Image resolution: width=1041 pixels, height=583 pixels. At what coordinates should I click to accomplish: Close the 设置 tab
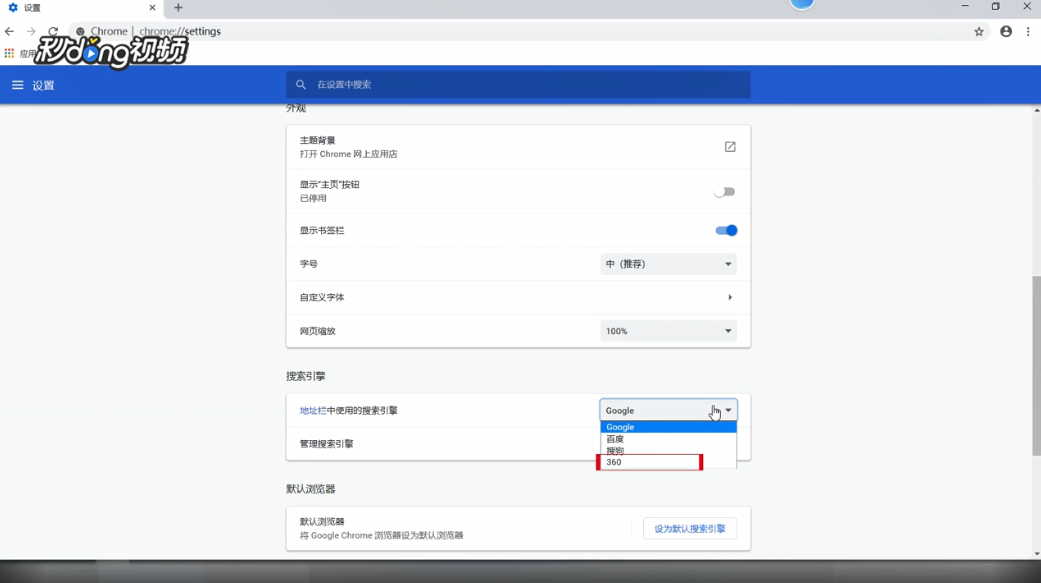(152, 8)
